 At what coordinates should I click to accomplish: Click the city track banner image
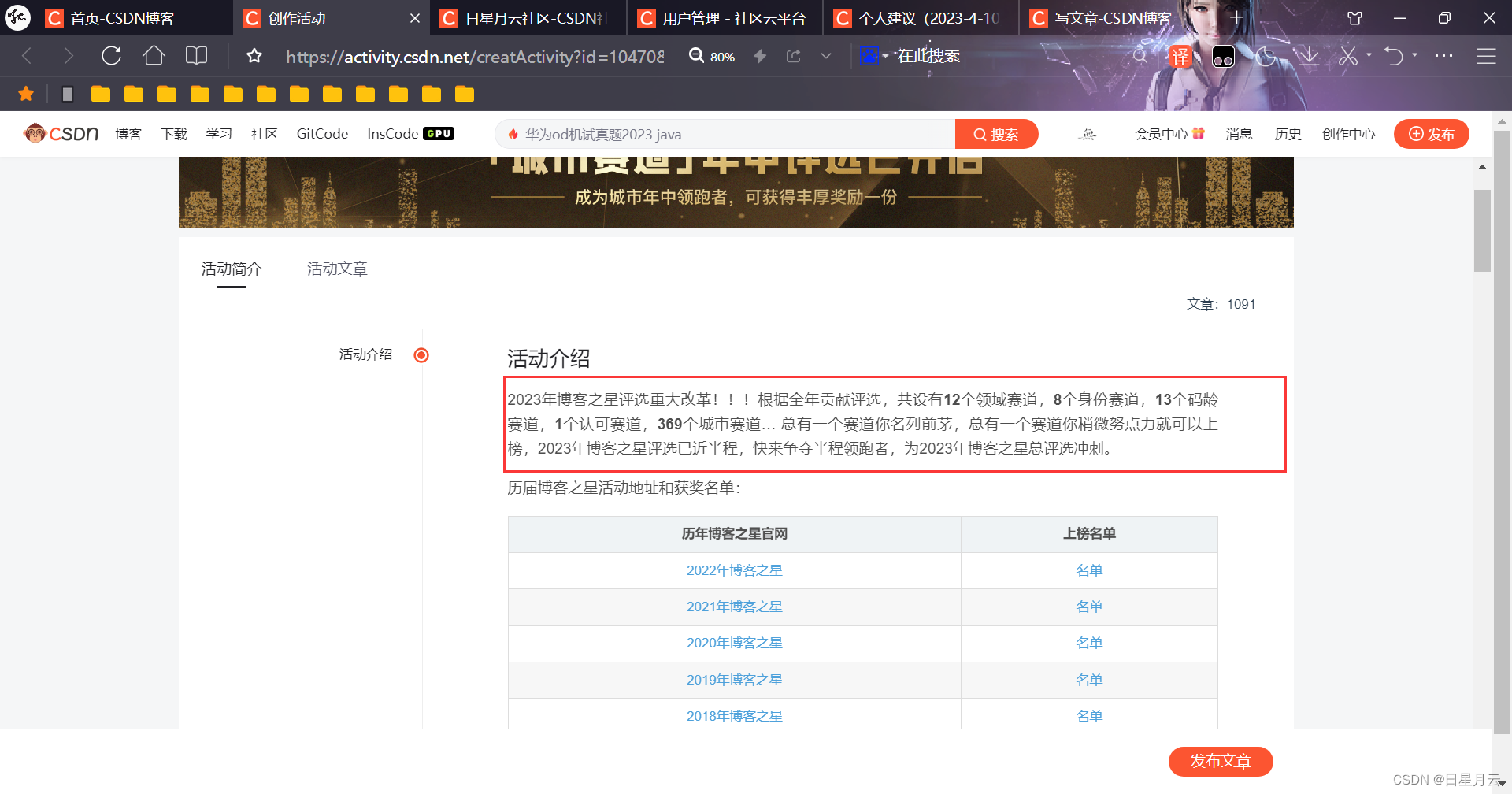click(736, 192)
